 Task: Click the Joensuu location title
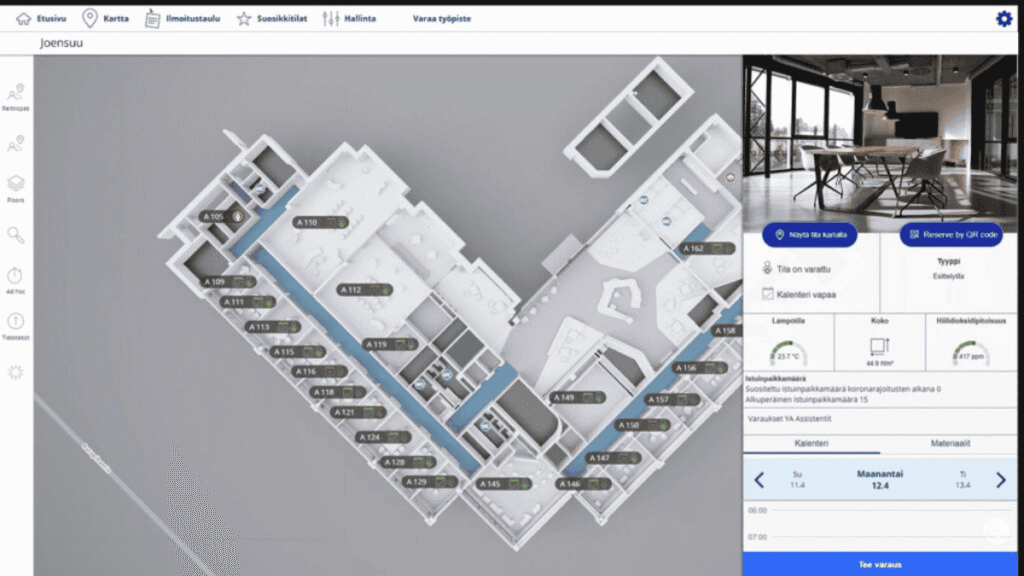[61, 43]
